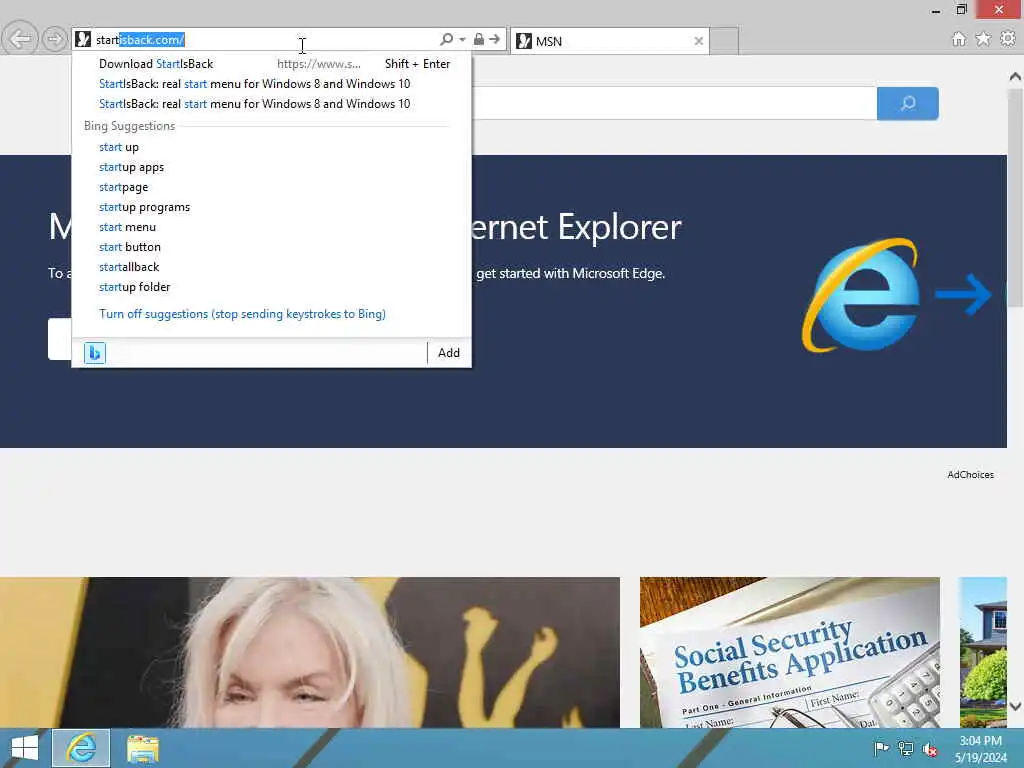Select first StartIsBack real start menu entry
The height and width of the screenshot is (768, 1024).
coord(272,84)
